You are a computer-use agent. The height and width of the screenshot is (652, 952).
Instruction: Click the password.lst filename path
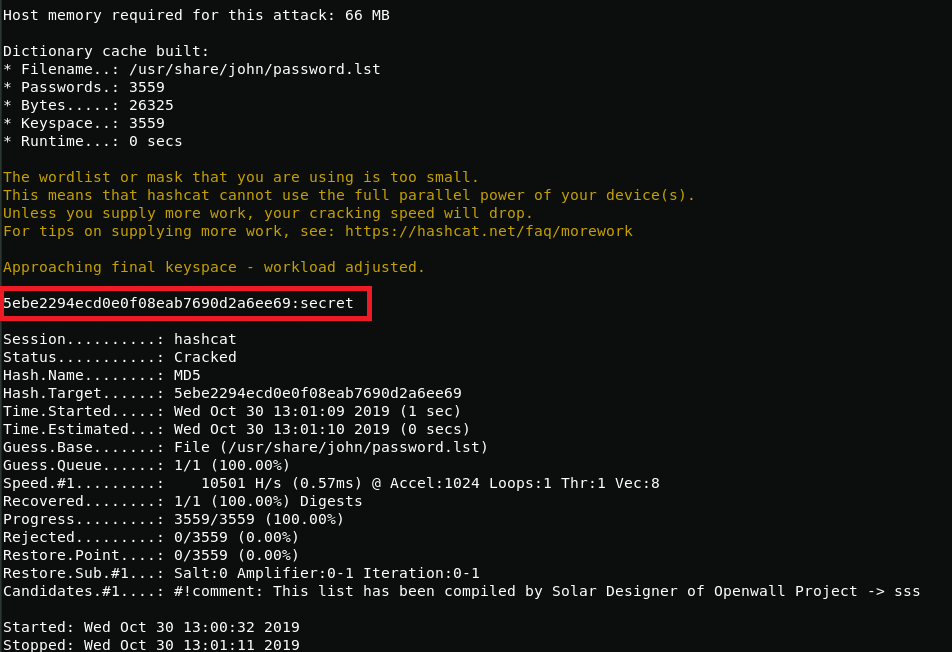click(254, 69)
